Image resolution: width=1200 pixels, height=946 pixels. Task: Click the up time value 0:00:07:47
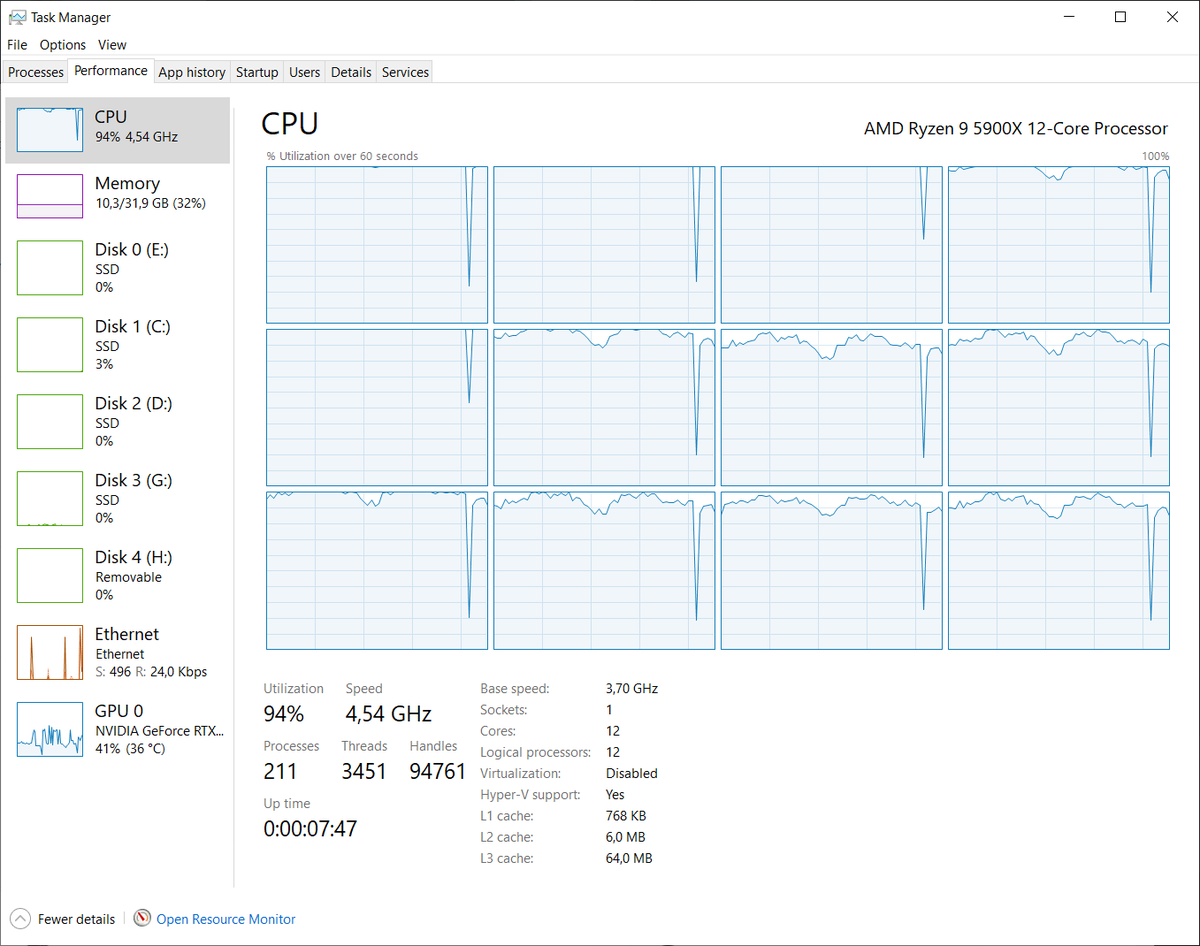[310, 829]
